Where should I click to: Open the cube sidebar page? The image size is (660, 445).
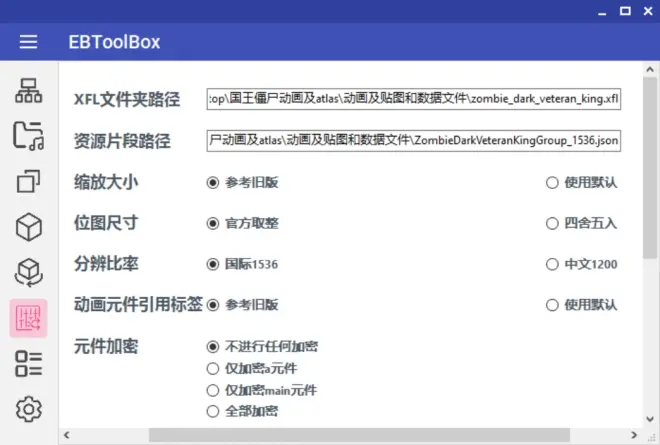click(x=29, y=227)
